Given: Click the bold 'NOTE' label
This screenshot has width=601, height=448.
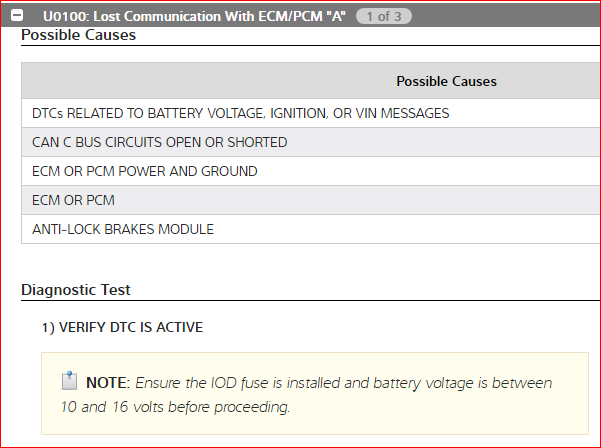Looking at the screenshot, I should pyautogui.click(x=106, y=383).
